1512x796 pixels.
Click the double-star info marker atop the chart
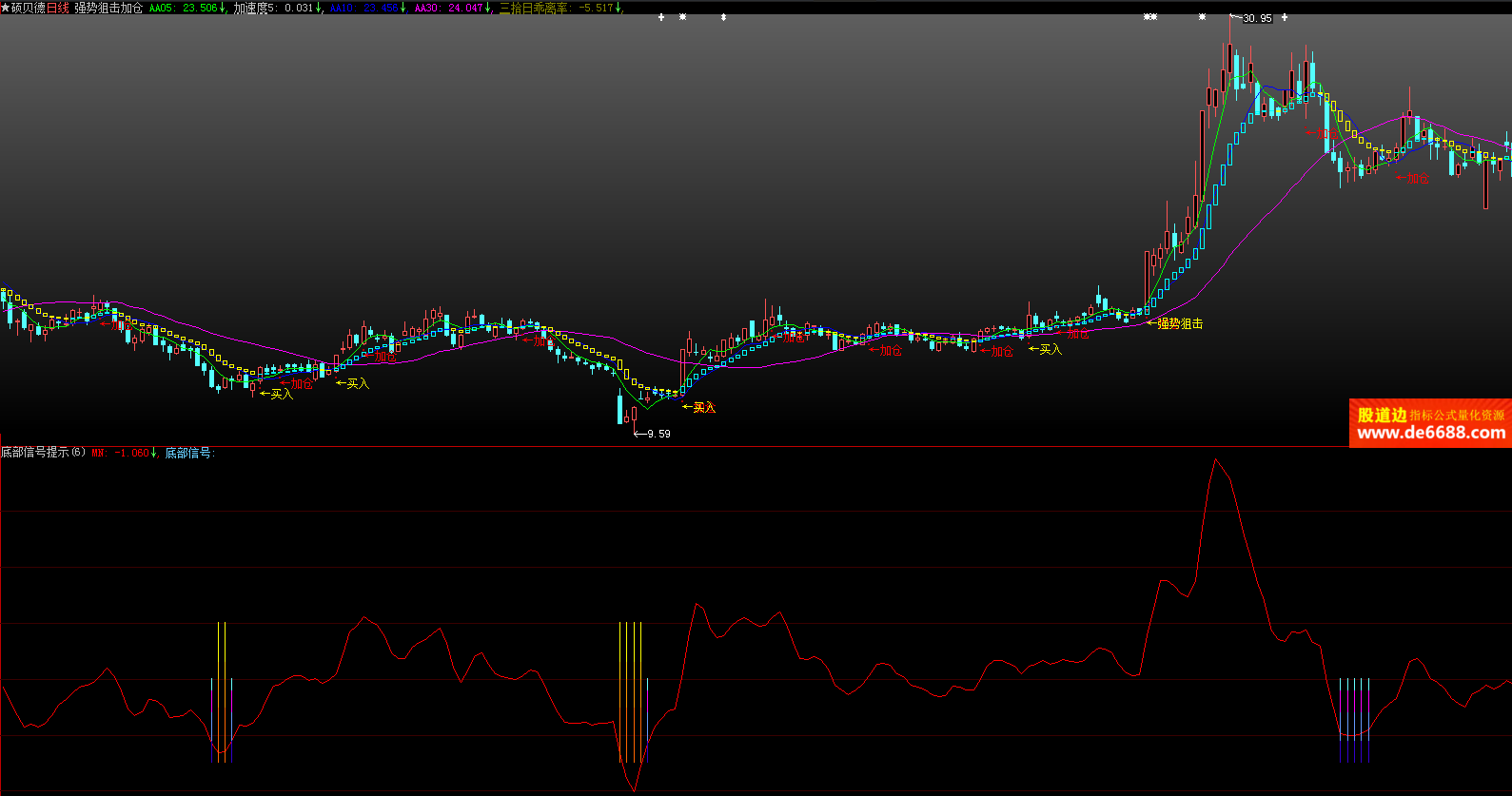[1150, 17]
